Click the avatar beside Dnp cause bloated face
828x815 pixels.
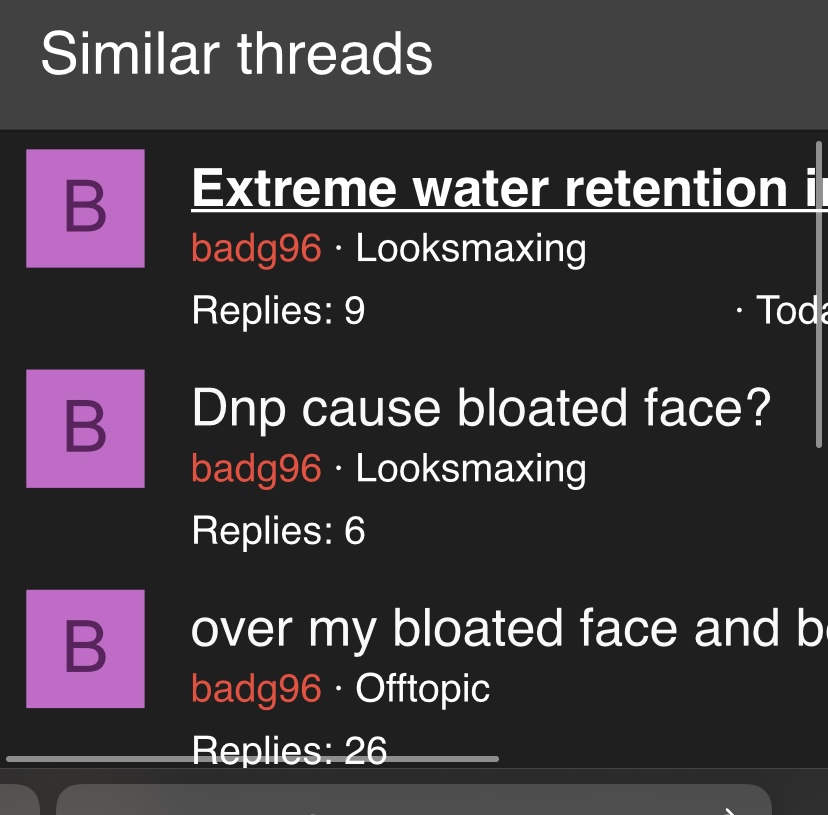[x=85, y=428]
